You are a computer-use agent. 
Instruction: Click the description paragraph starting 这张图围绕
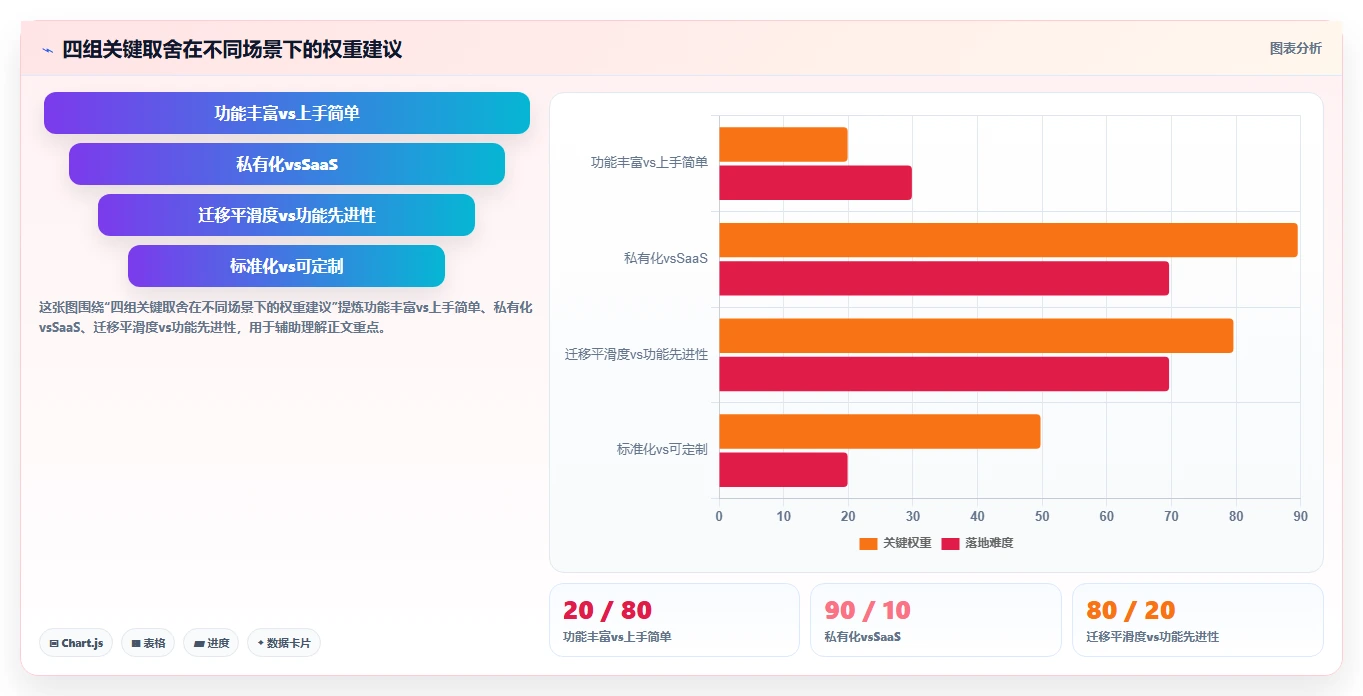[x=285, y=317]
